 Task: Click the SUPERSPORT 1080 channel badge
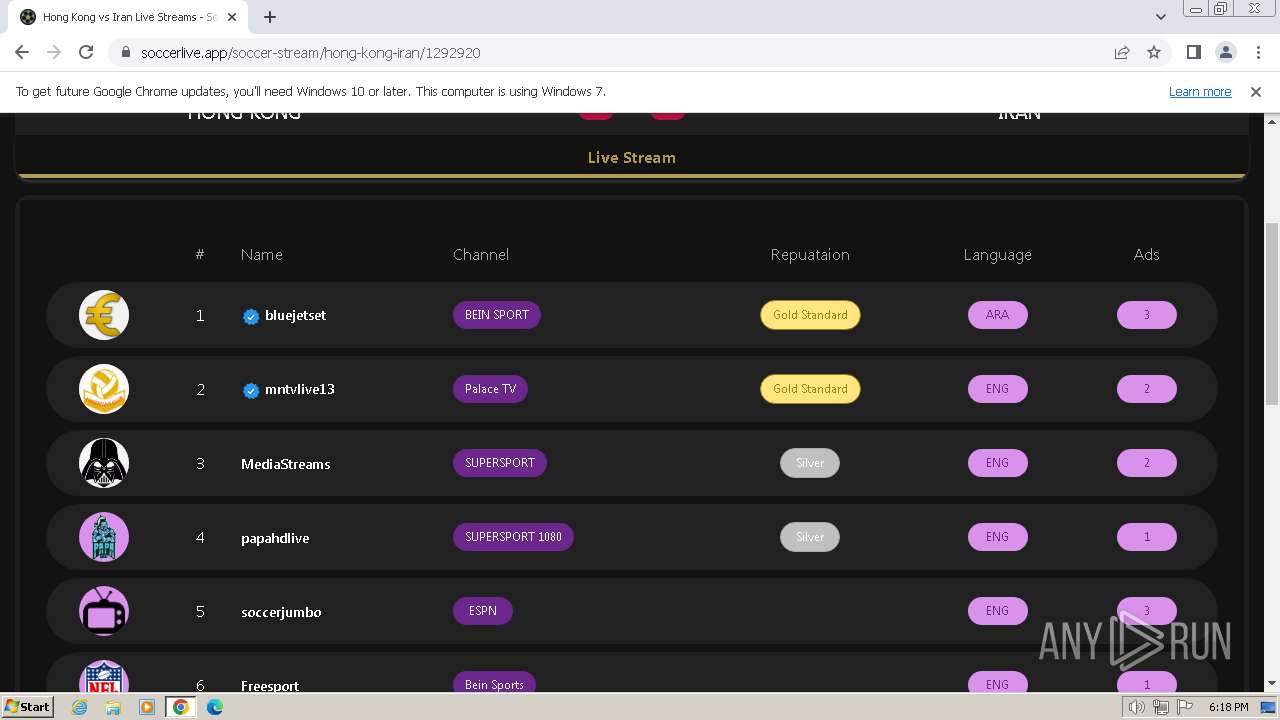(x=513, y=537)
